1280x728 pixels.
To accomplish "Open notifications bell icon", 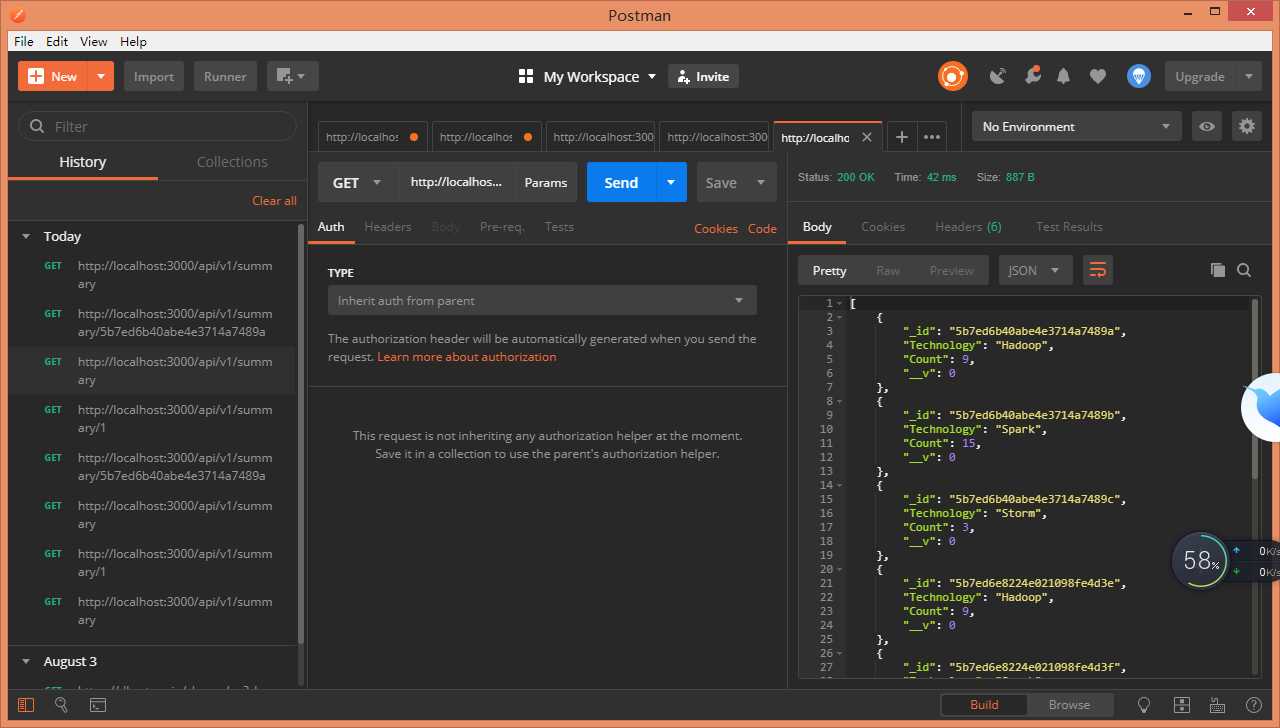I will click(x=1064, y=76).
